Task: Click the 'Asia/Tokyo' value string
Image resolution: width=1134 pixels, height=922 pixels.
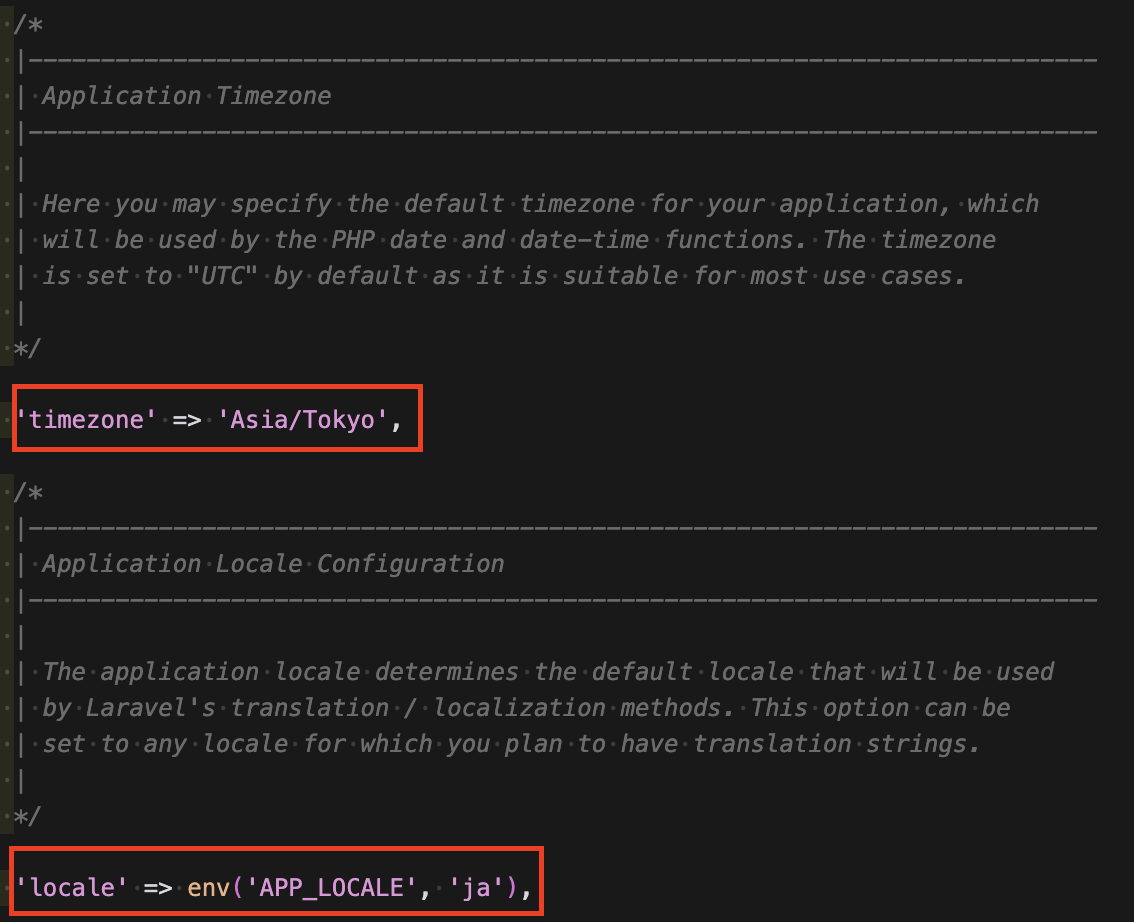Action: [x=302, y=420]
